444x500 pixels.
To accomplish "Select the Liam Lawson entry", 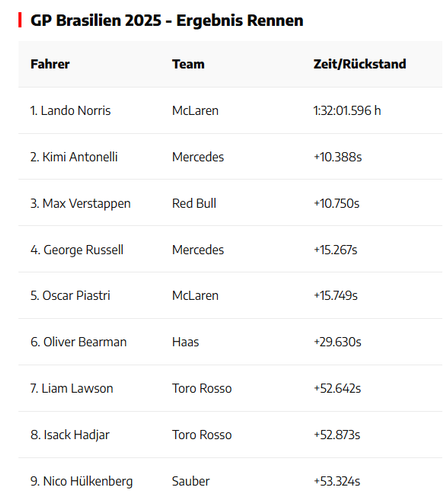I will (72, 389).
